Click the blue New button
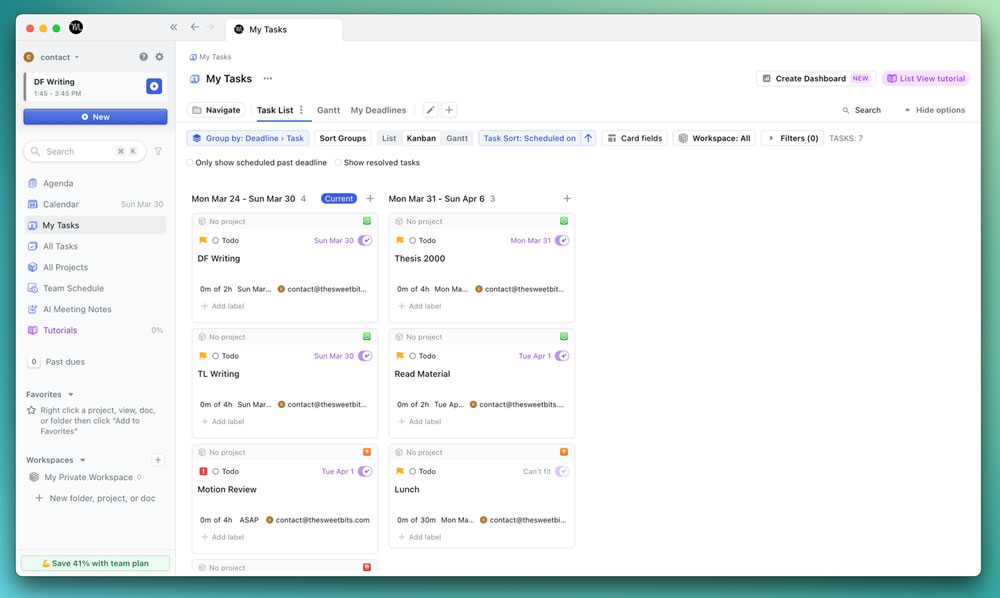The image size is (1000, 598). click(95, 117)
